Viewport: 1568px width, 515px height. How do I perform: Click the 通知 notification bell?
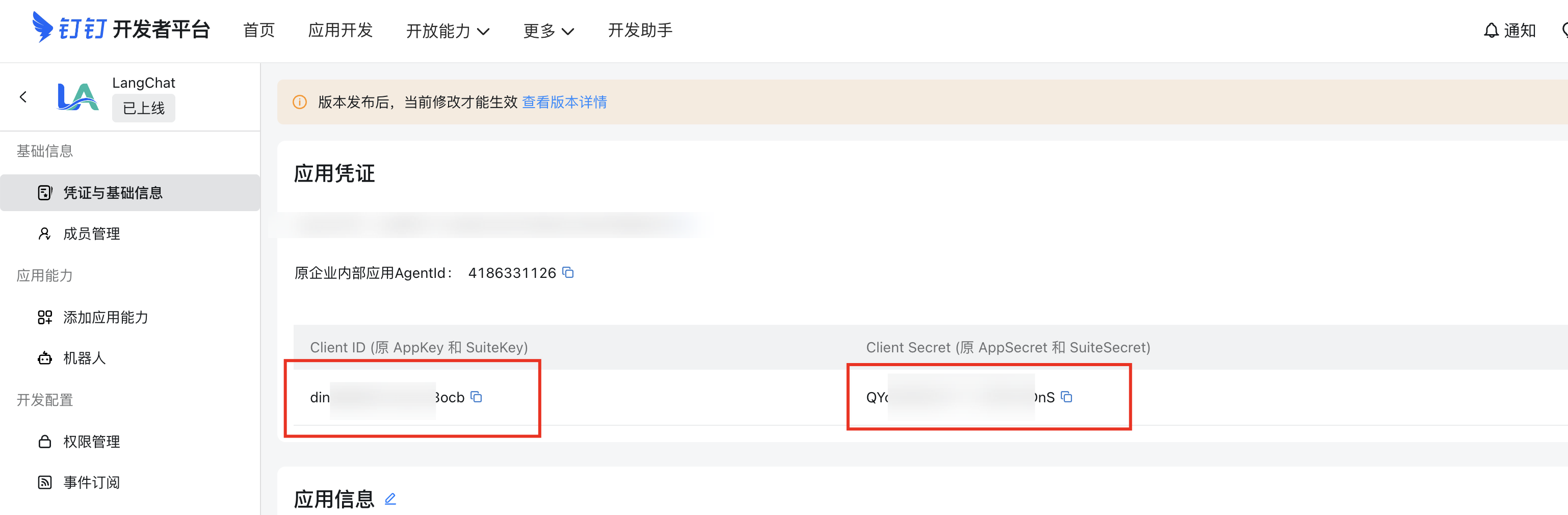[x=1509, y=31]
